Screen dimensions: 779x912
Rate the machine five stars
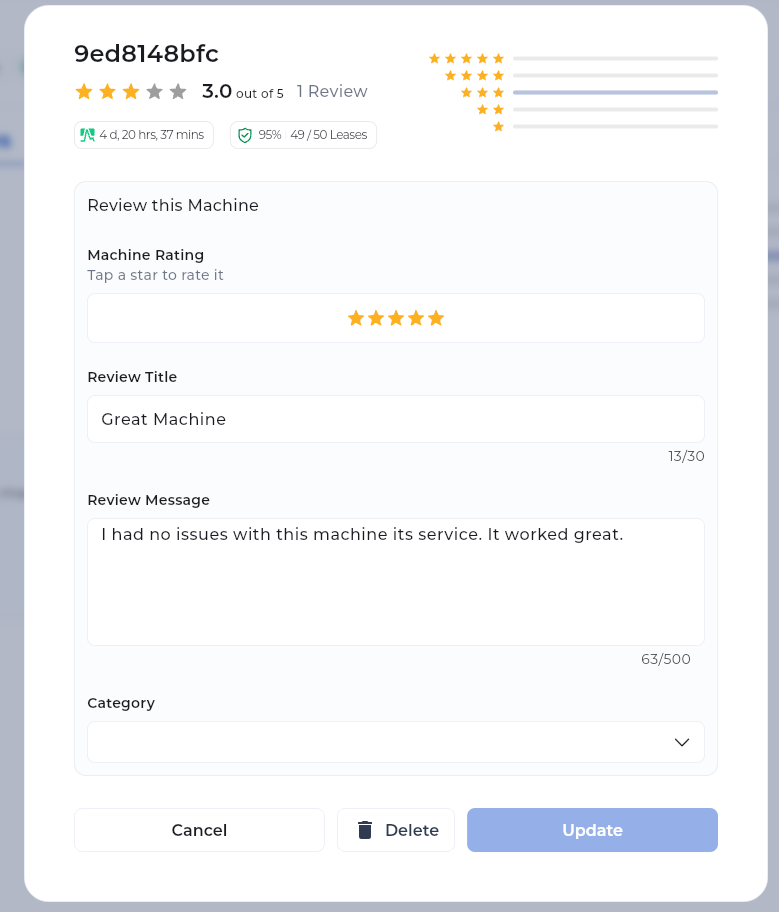[x=436, y=318]
